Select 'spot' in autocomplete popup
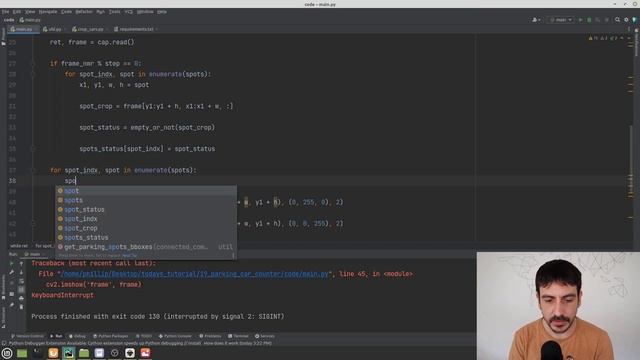 coord(146,191)
